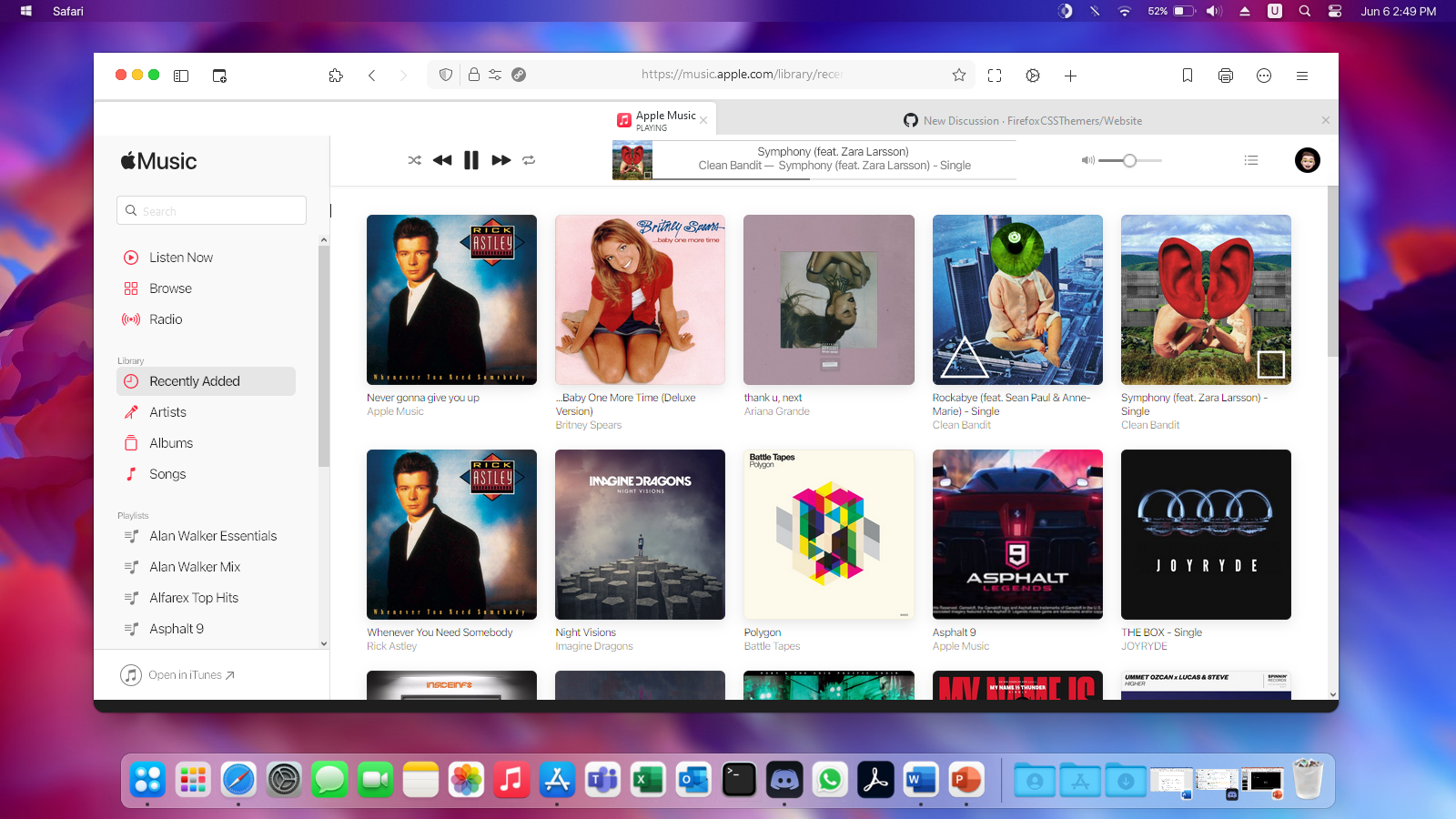This screenshot has width=1456, height=819.
Task: Open the circled ellipsis overflow menu
Action: 1264,76
